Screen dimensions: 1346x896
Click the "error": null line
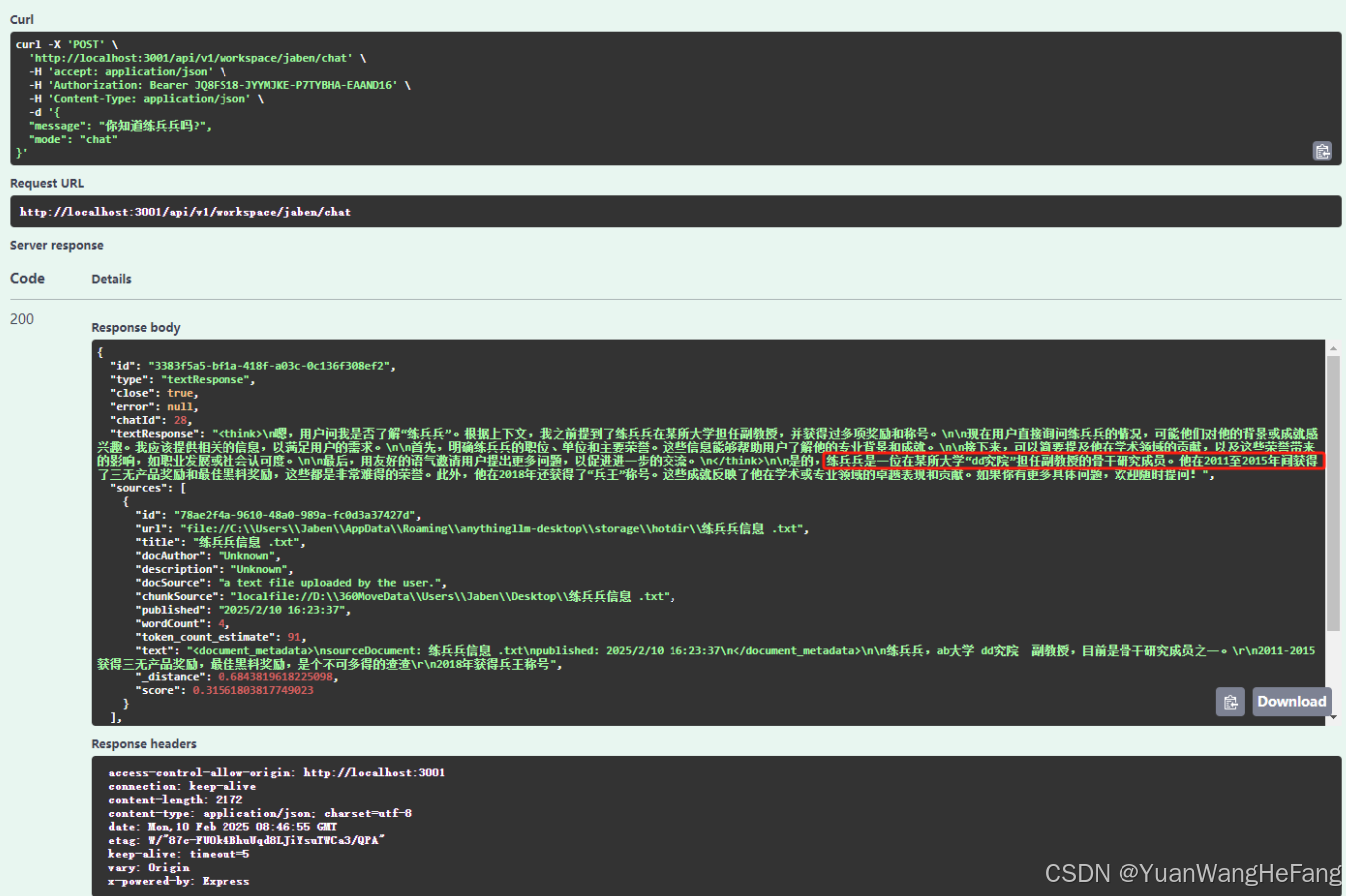click(154, 407)
